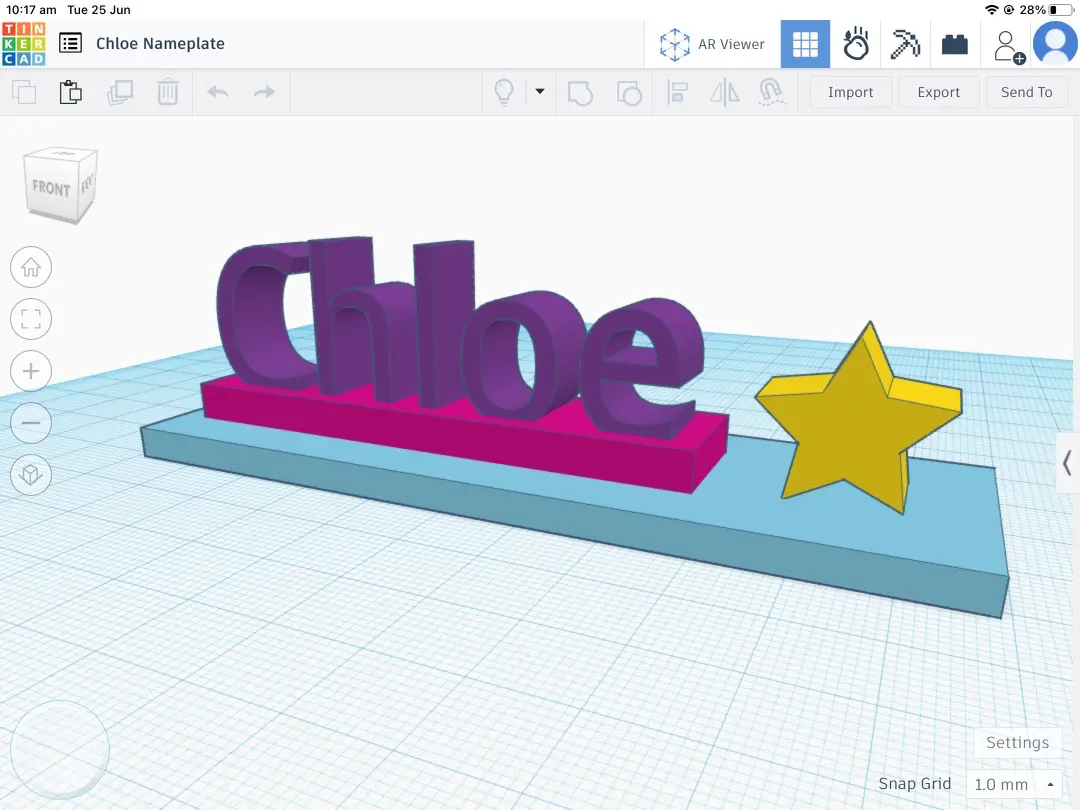Image resolution: width=1080 pixels, height=810 pixels.
Task: Open the user profile avatar
Action: click(x=1055, y=43)
